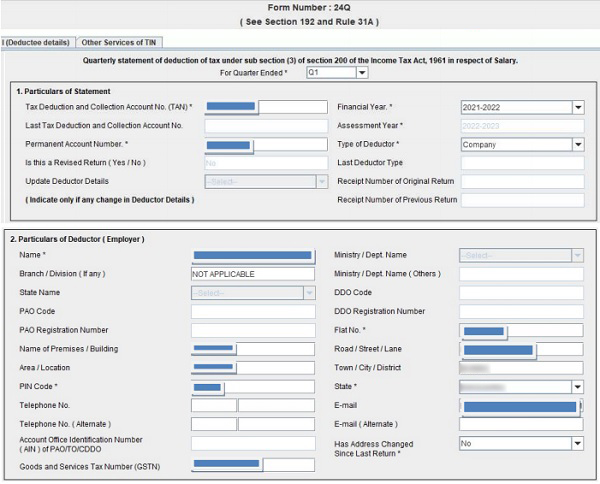The height and width of the screenshot is (484, 600).
Task: Click the Ministry / Dept. Name (Others) field
Action: point(521,274)
